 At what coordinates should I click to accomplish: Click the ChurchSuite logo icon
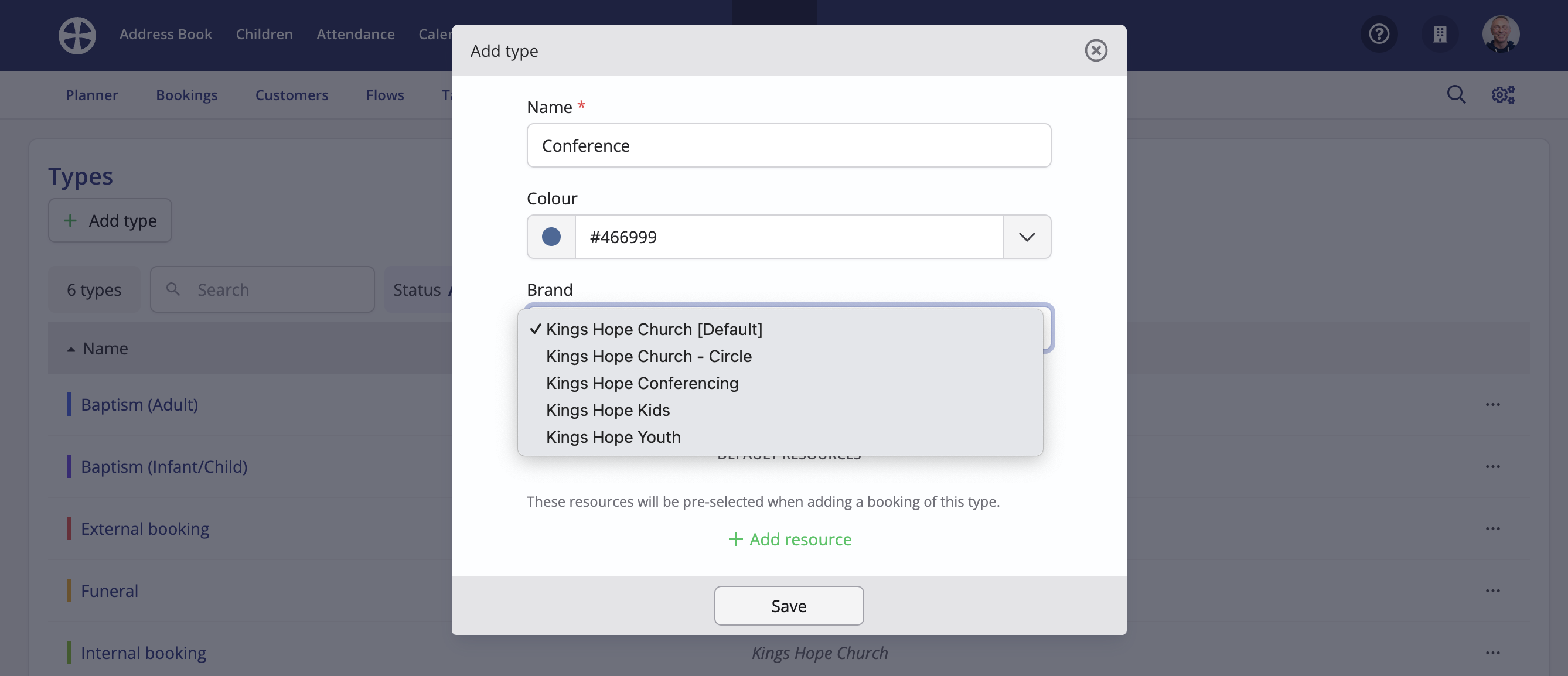click(x=77, y=35)
